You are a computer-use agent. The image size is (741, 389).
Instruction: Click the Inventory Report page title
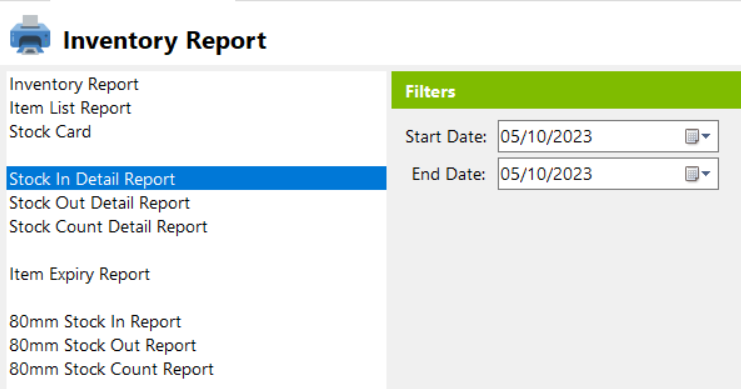(x=164, y=40)
